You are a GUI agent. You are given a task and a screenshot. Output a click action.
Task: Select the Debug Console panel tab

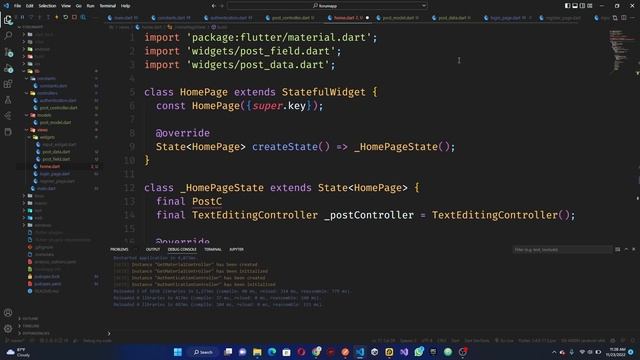tap(182, 249)
